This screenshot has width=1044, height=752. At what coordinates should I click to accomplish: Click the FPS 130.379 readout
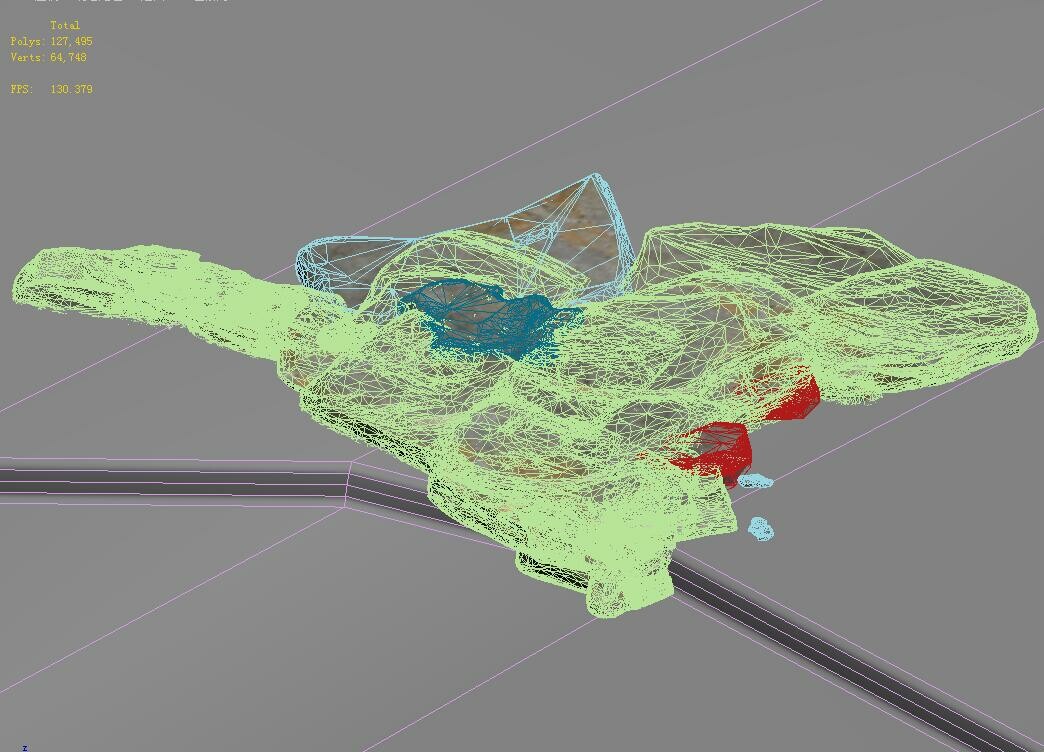coord(51,89)
